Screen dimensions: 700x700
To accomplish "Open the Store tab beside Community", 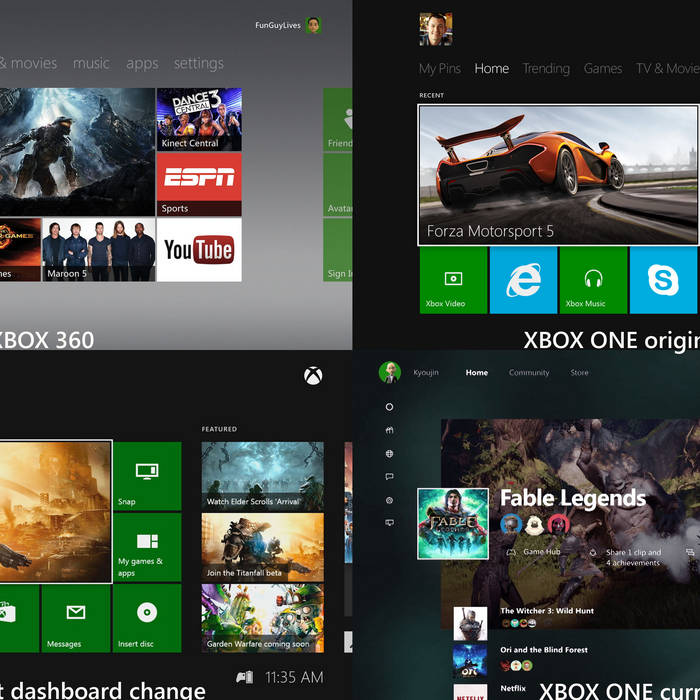I will [579, 372].
